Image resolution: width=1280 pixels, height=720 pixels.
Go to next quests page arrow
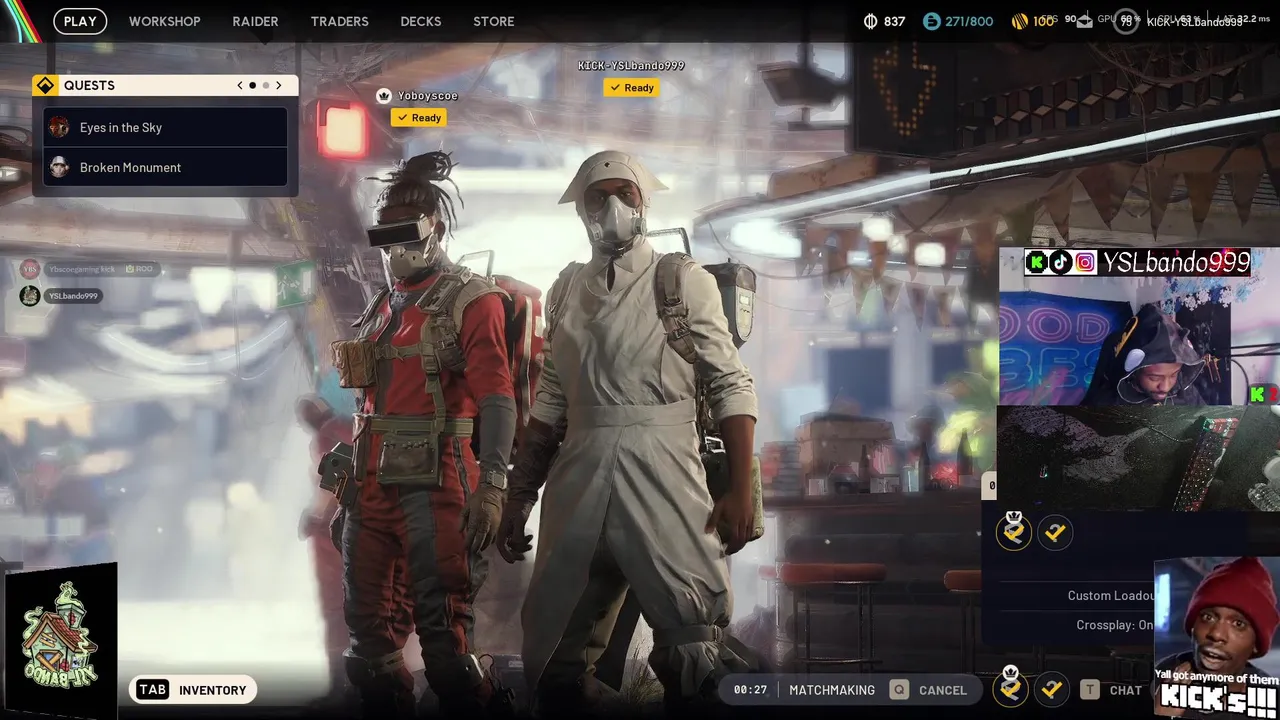point(279,85)
